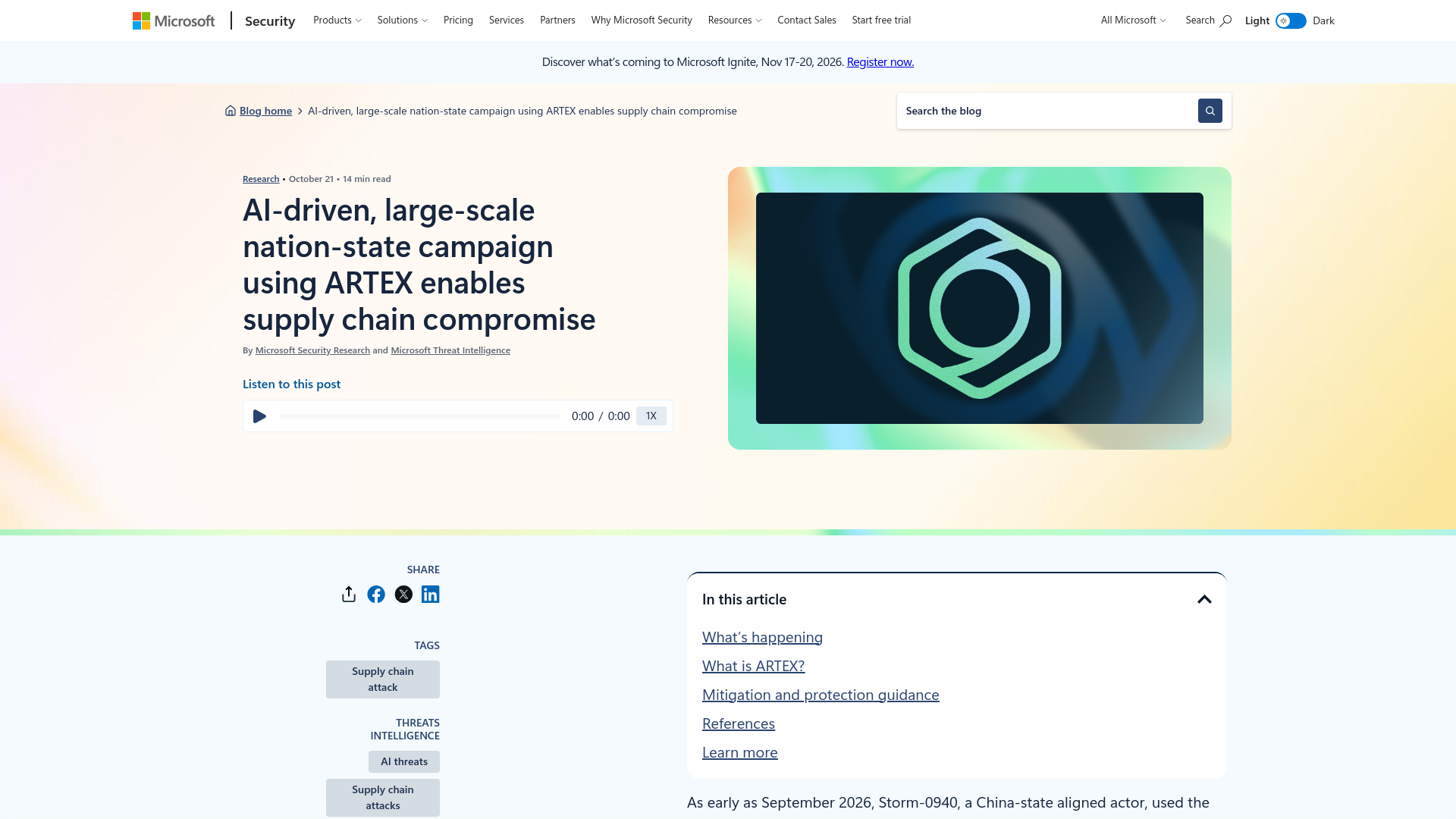The height and width of the screenshot is (819, 1456).
Task: Click the Dark theme label
Action: (x=1323, y=21)
